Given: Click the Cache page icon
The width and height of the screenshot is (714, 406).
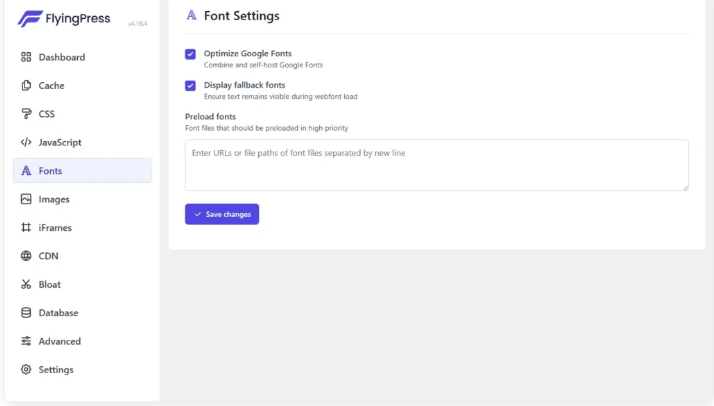Looking at the screenshot, I should 26,86.
